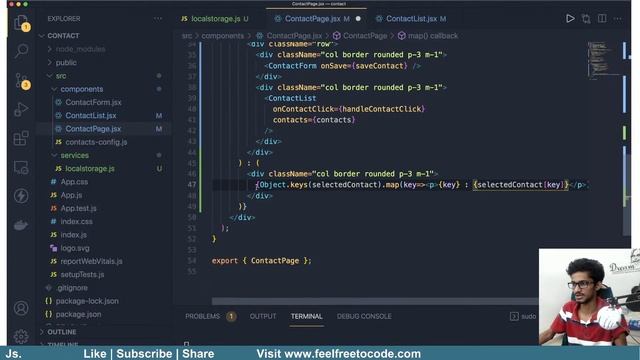Viewport: 640px width, 360px height.
Task: Click selectedContact[key] expression on line 47
Action: click(521, 185)
